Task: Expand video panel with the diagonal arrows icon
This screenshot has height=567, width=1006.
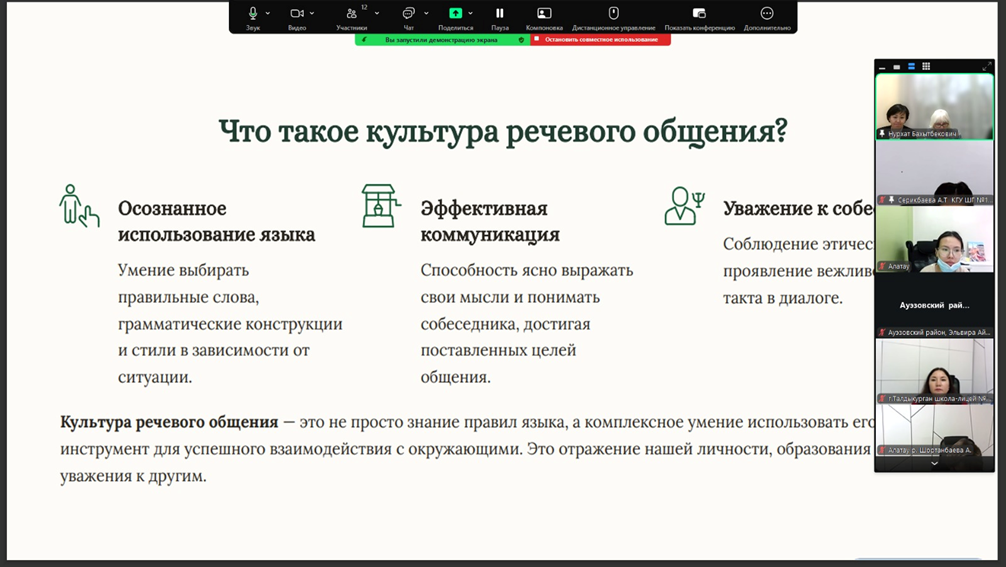Action: pos(987,66)
